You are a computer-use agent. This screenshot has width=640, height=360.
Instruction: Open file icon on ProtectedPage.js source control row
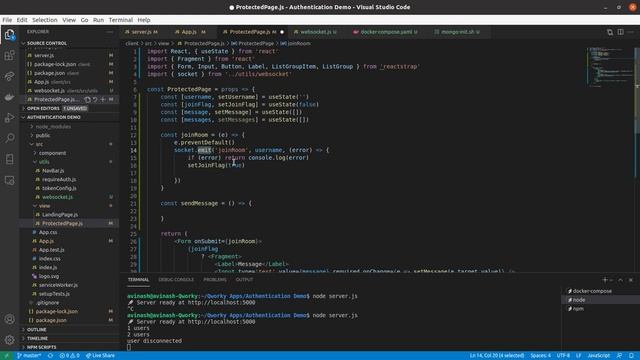click(x=87, y=99)
